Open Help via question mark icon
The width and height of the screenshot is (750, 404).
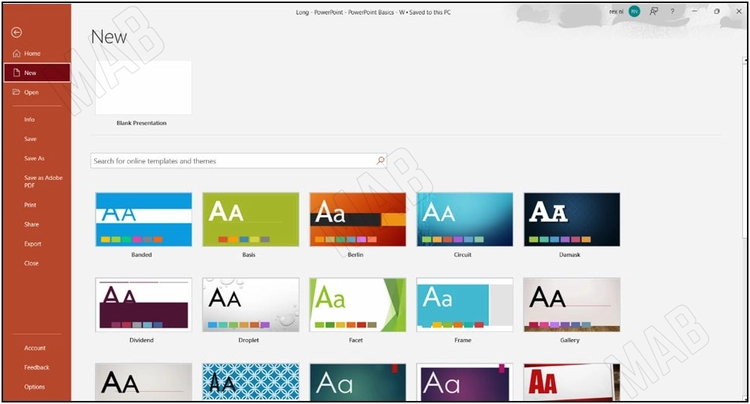click(x=673, y=11)
